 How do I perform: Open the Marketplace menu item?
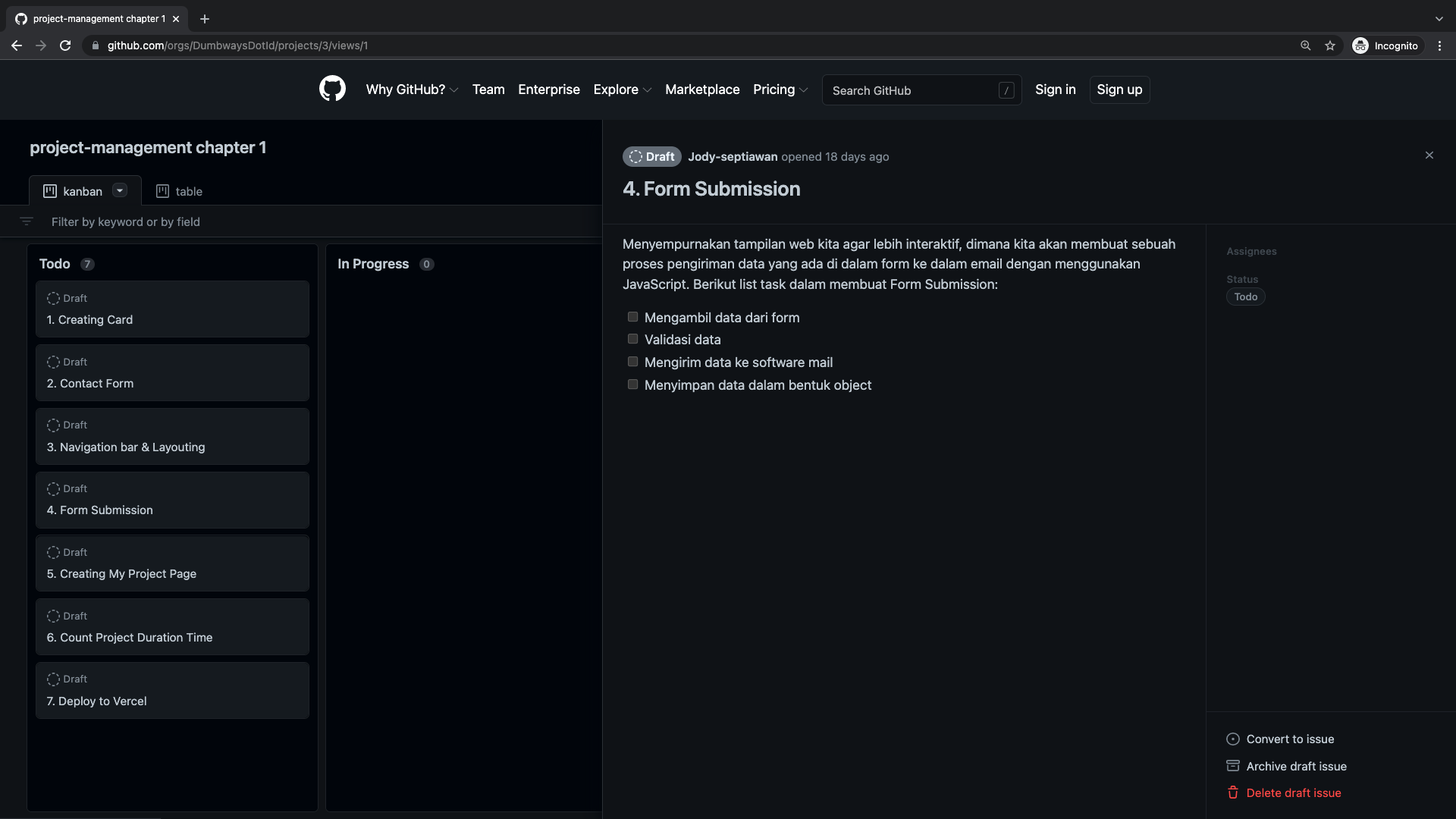click(702, 89)
